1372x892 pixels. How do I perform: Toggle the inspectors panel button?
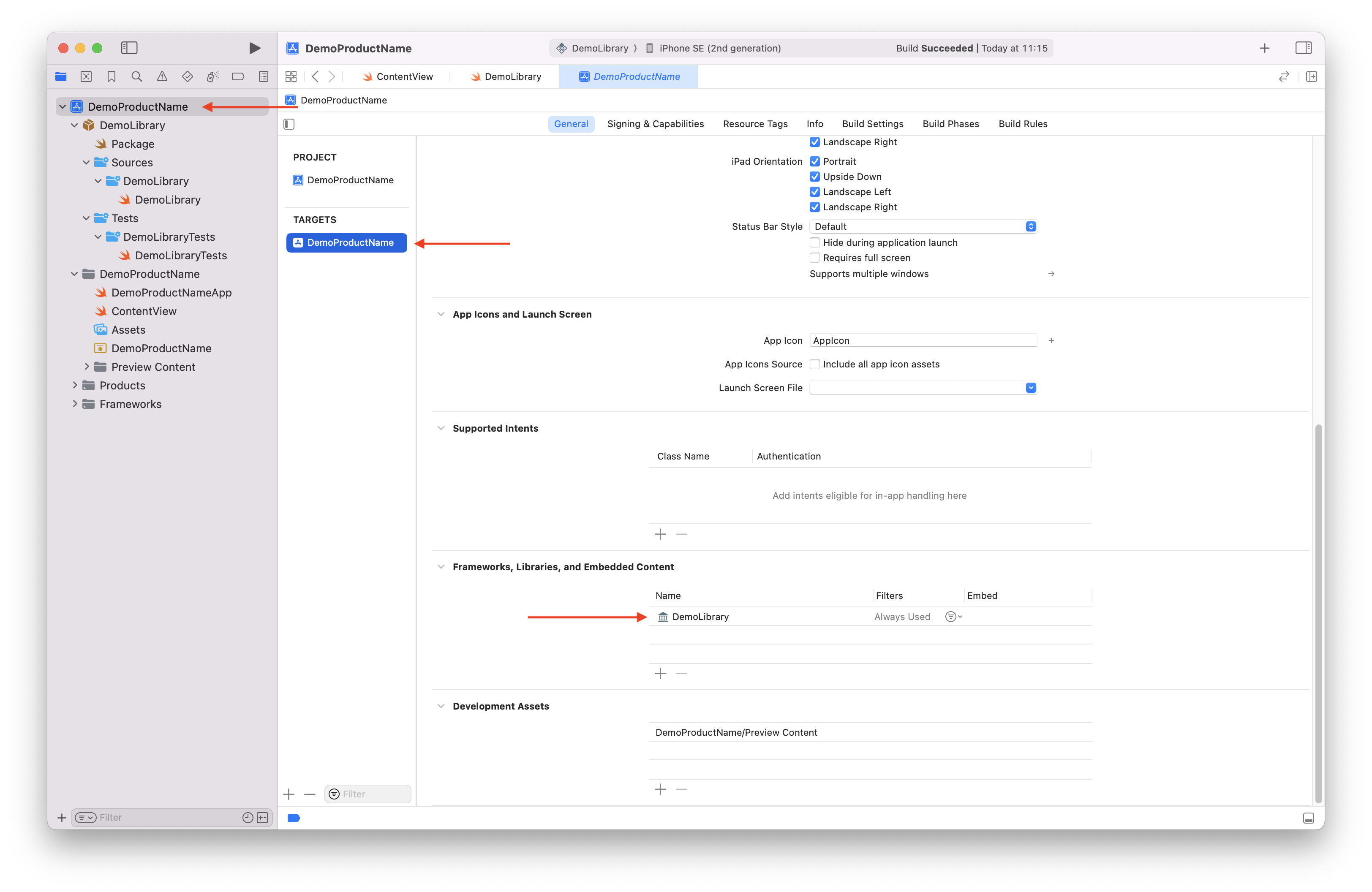coord(1303,48)
